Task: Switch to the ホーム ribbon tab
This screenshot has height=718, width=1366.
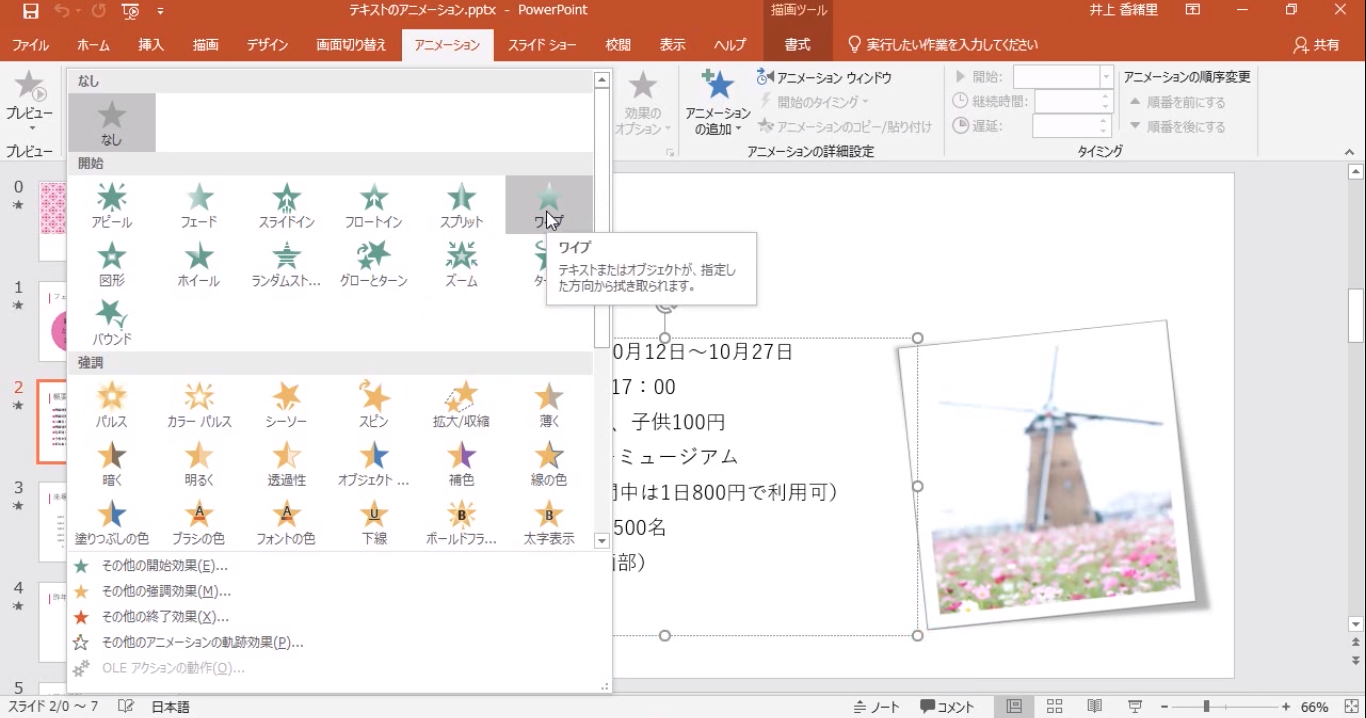Action: tap(94, 45)
